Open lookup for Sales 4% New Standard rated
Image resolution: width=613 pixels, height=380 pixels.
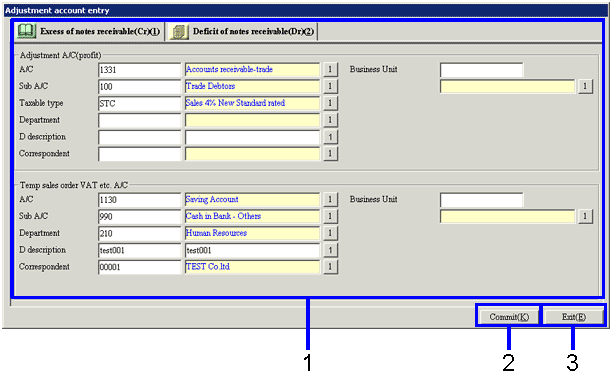(x=330, y=103)
